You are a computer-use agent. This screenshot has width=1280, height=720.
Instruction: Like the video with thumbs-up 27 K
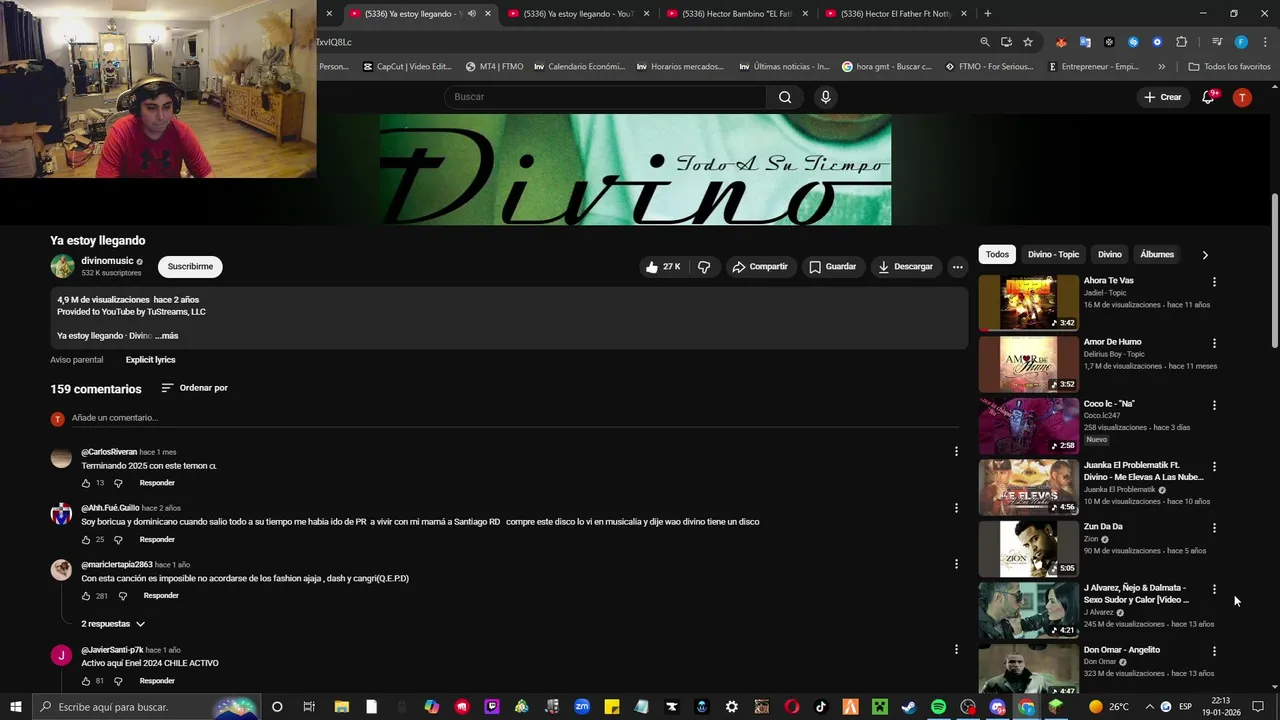(x=663, y=267)
